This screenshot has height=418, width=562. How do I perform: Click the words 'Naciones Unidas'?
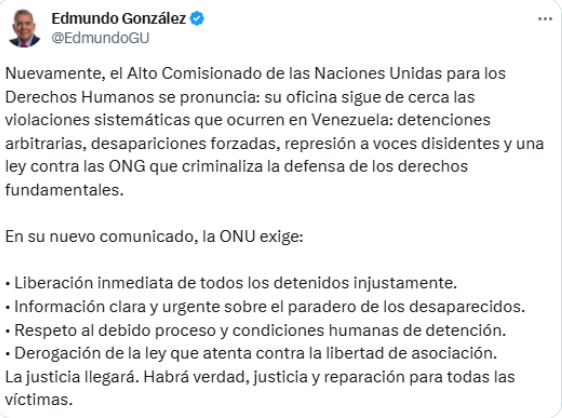pyautogui.click(x=378, y=73)
